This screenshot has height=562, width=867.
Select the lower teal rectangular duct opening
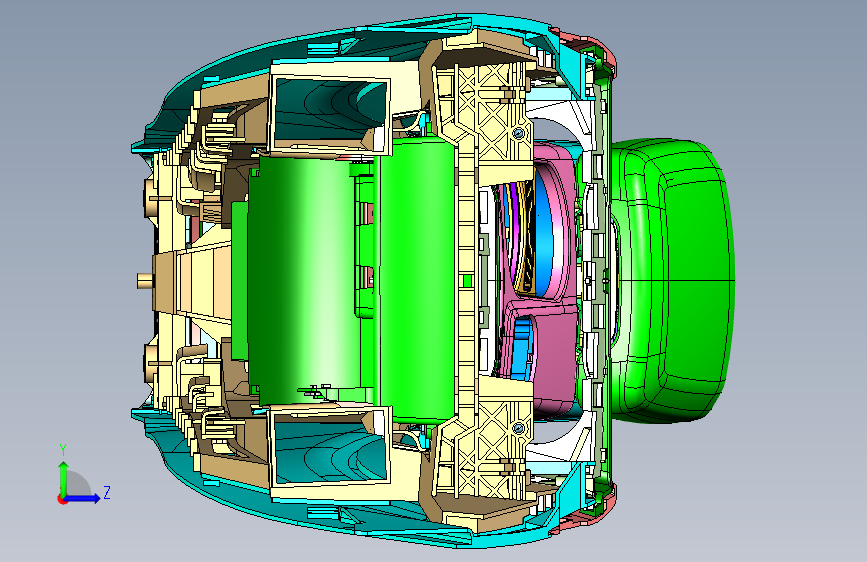point(330,447)
